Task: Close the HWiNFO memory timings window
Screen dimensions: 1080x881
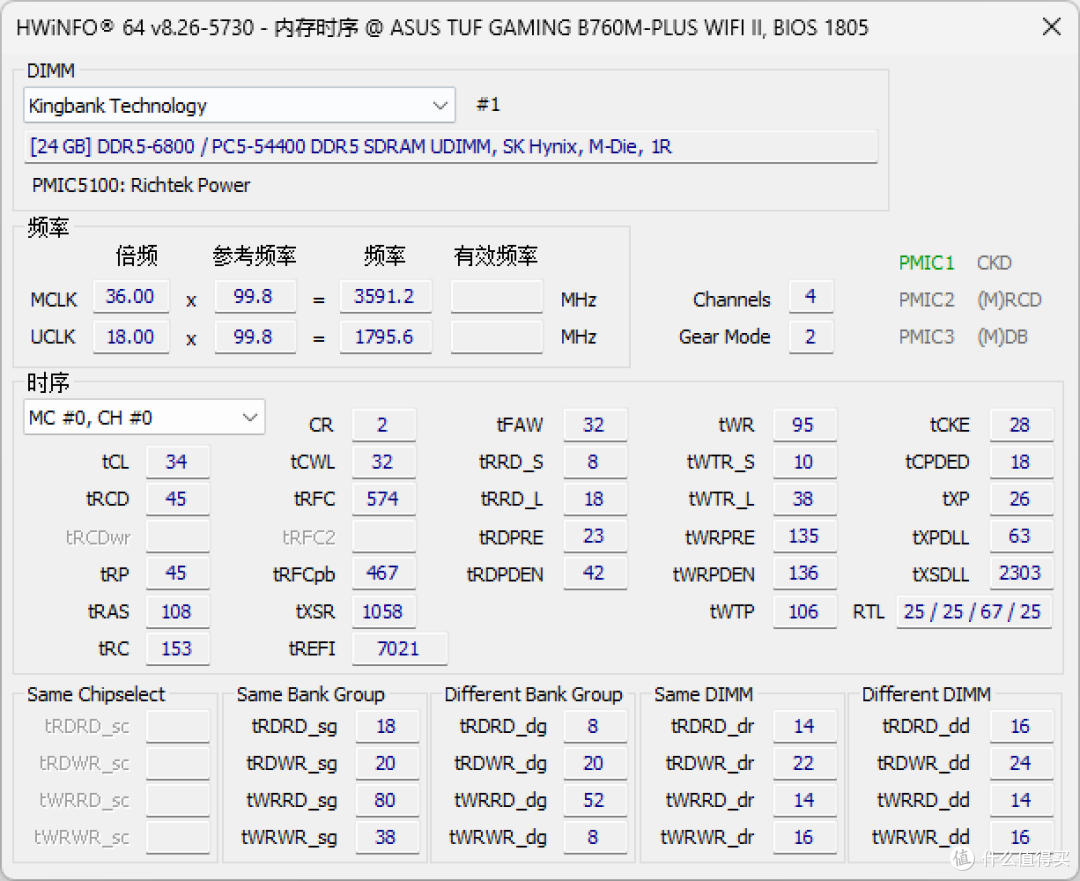Action: point(1051,27)
